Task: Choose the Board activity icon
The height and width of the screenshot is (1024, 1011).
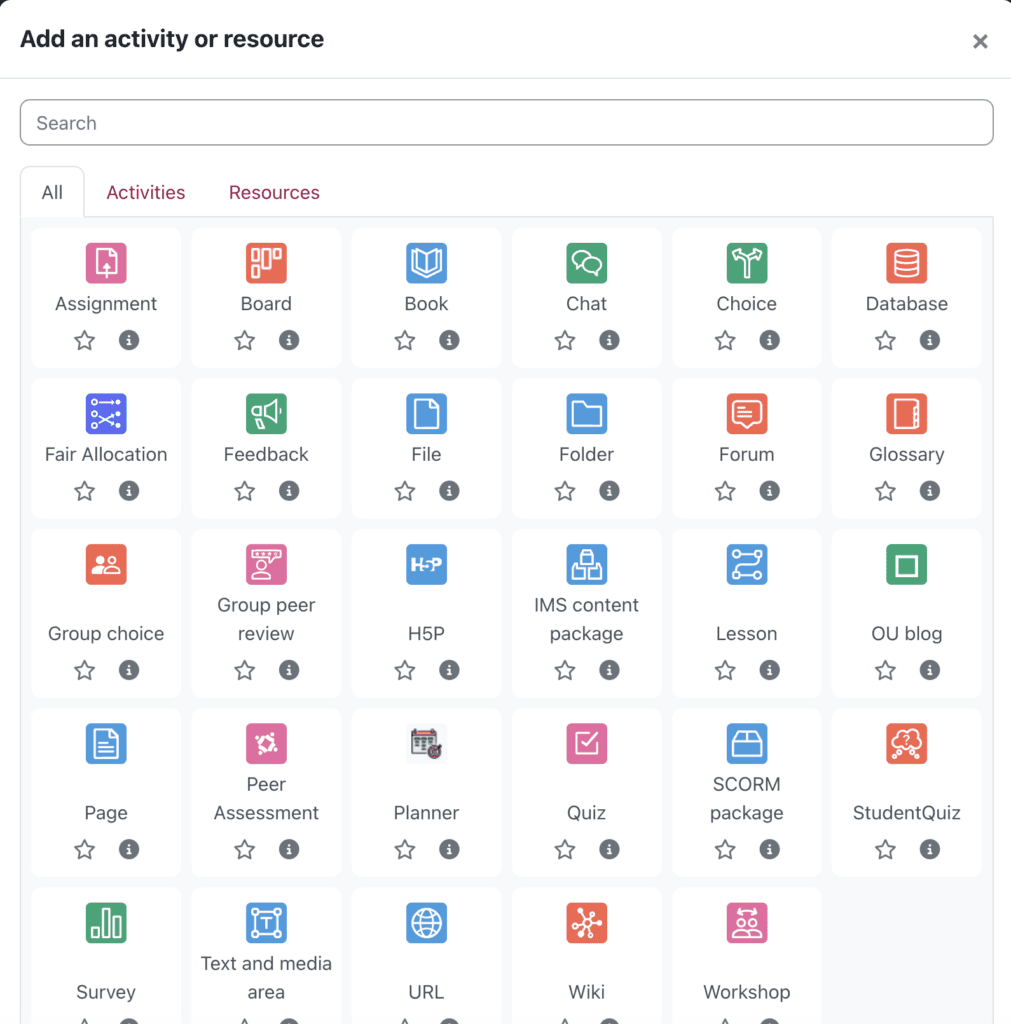Action: (x=266, y=263)
